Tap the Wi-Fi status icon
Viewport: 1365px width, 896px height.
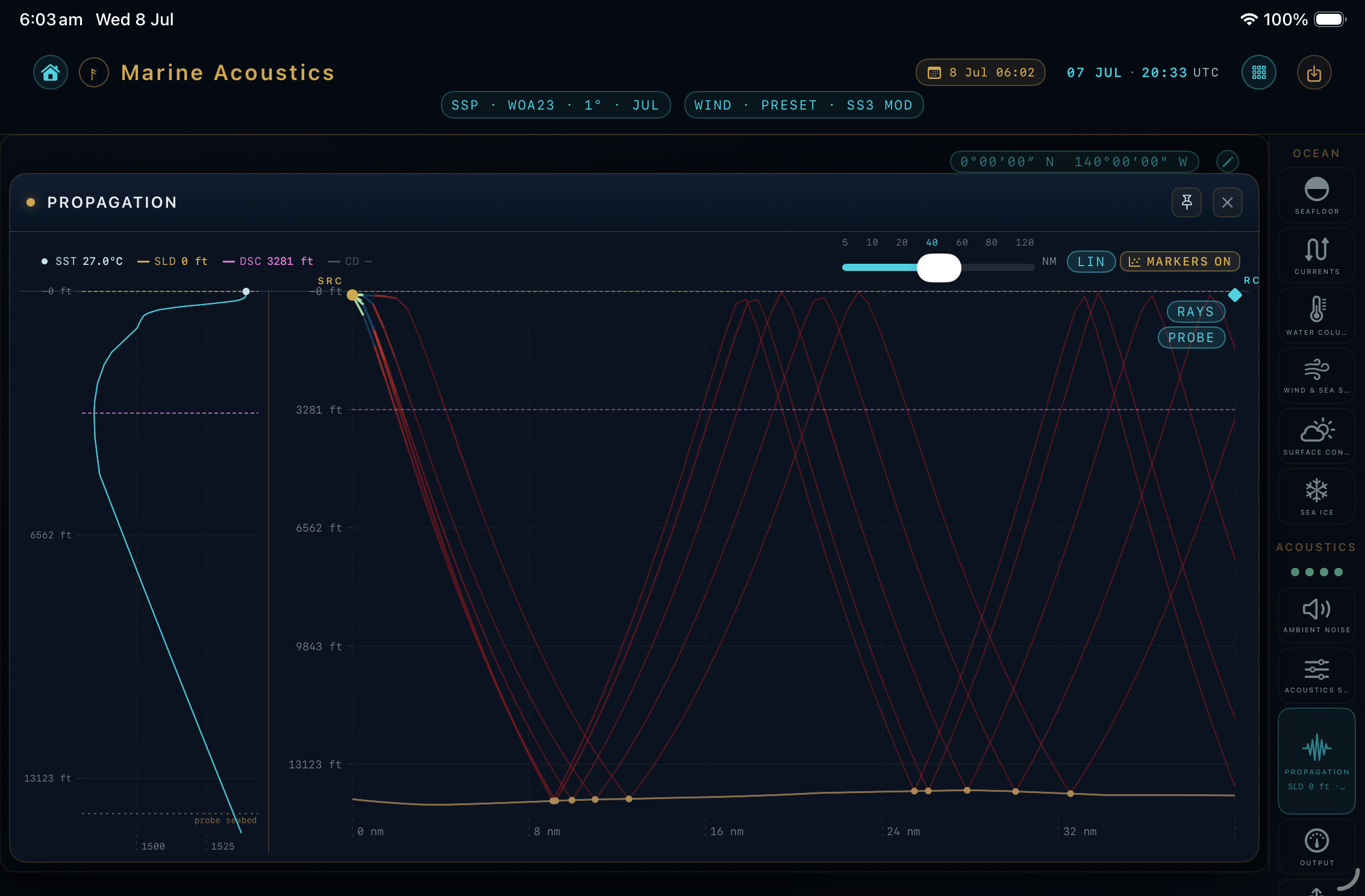click(1249, 19)
